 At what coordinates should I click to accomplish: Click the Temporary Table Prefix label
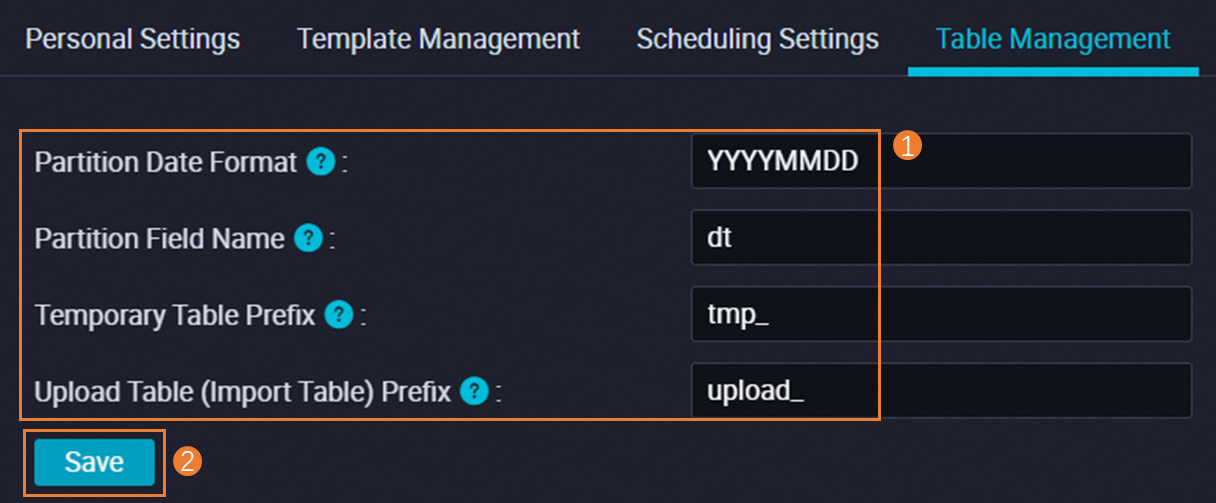[175, 316]
